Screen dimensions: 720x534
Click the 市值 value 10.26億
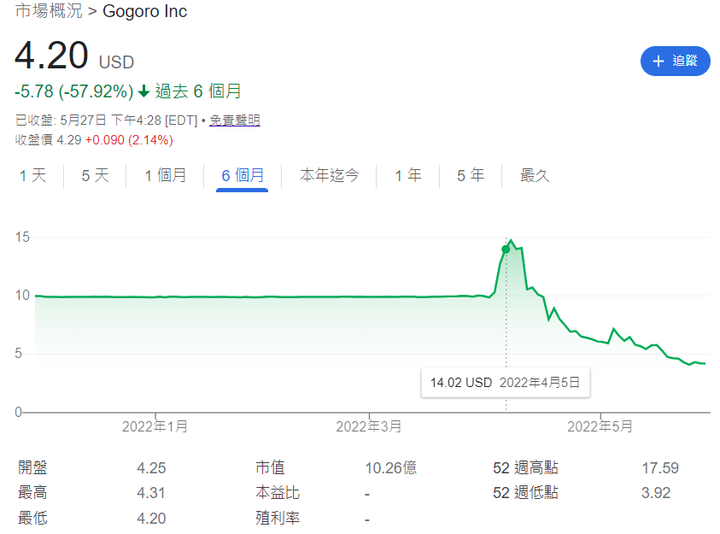pos(391,468)
